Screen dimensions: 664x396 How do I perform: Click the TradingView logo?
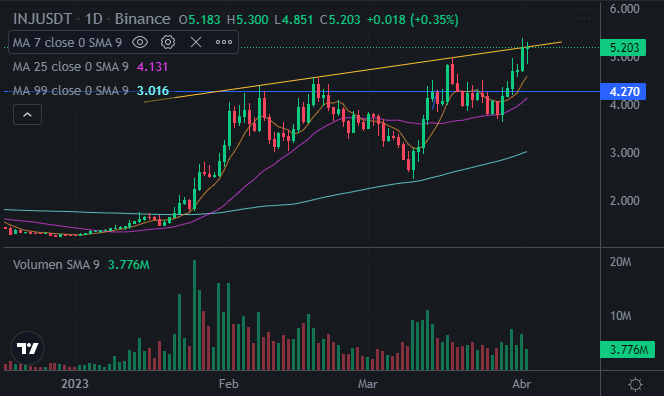(x=28, y=348)
